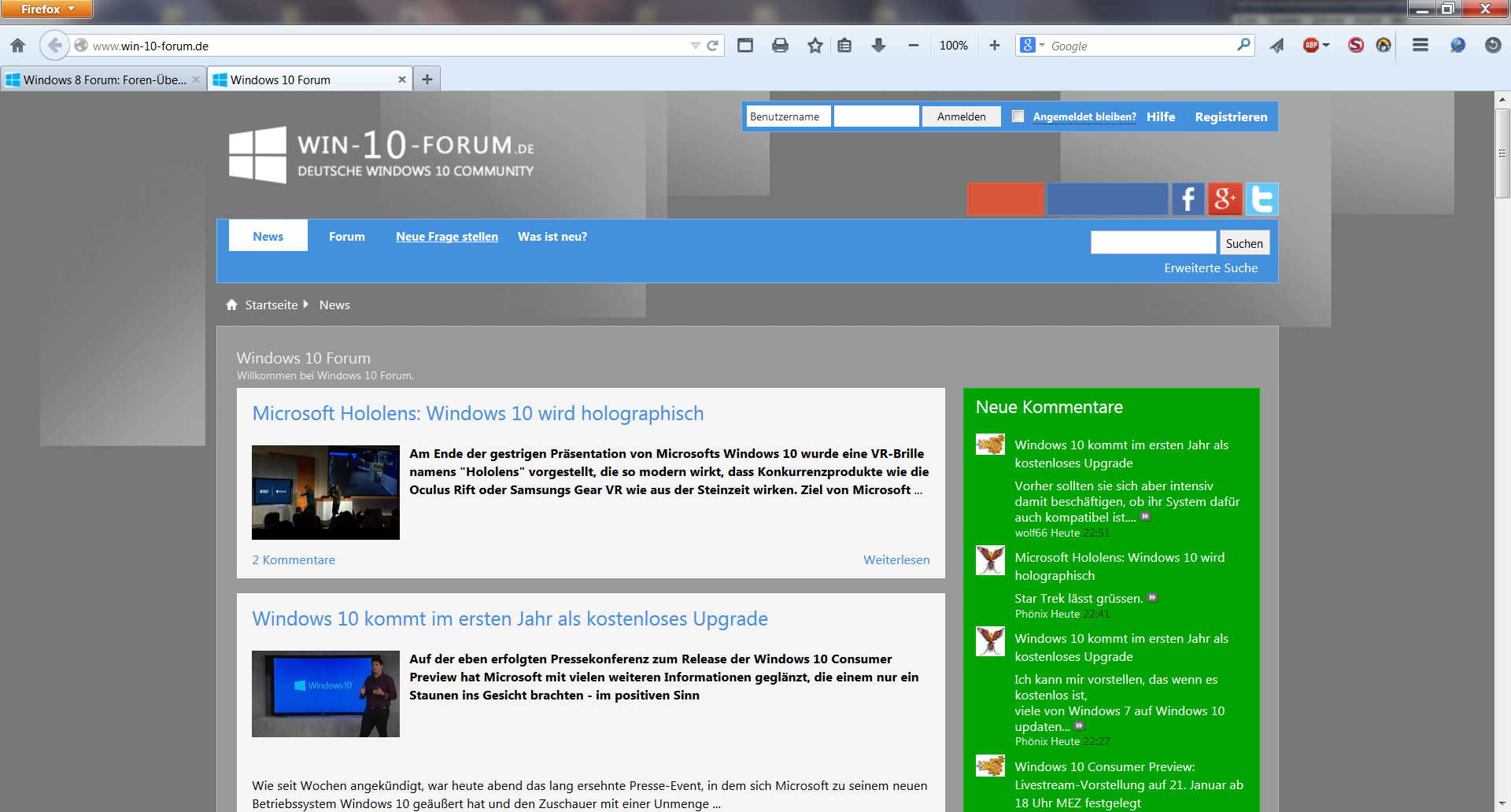Click Neue Frage stellen link
Image resolution: width=1511 pixels, height=812 pixels.
click(x=446, y=236)
